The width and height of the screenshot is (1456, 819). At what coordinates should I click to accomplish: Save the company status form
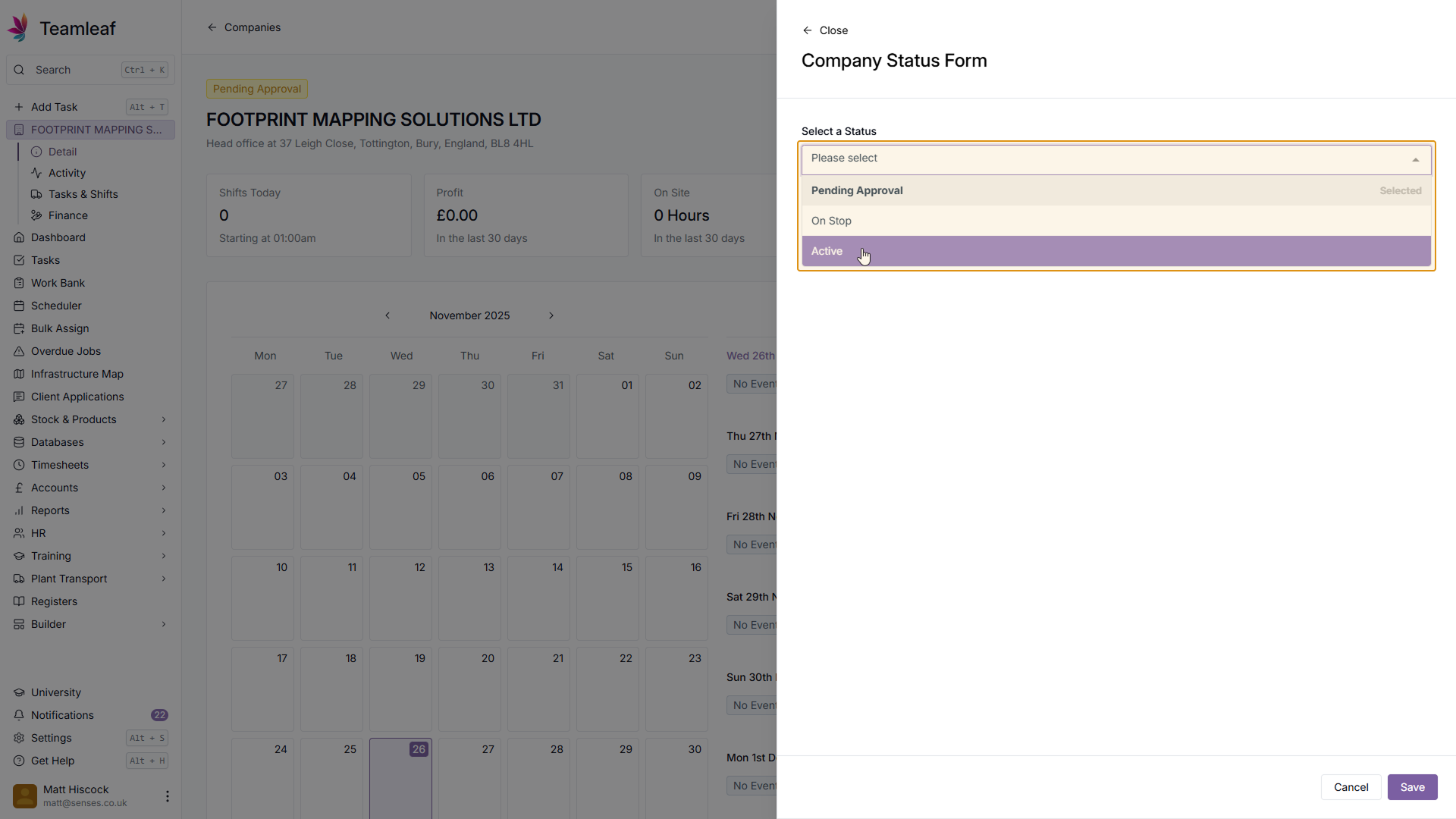(x=1411, y=787)
